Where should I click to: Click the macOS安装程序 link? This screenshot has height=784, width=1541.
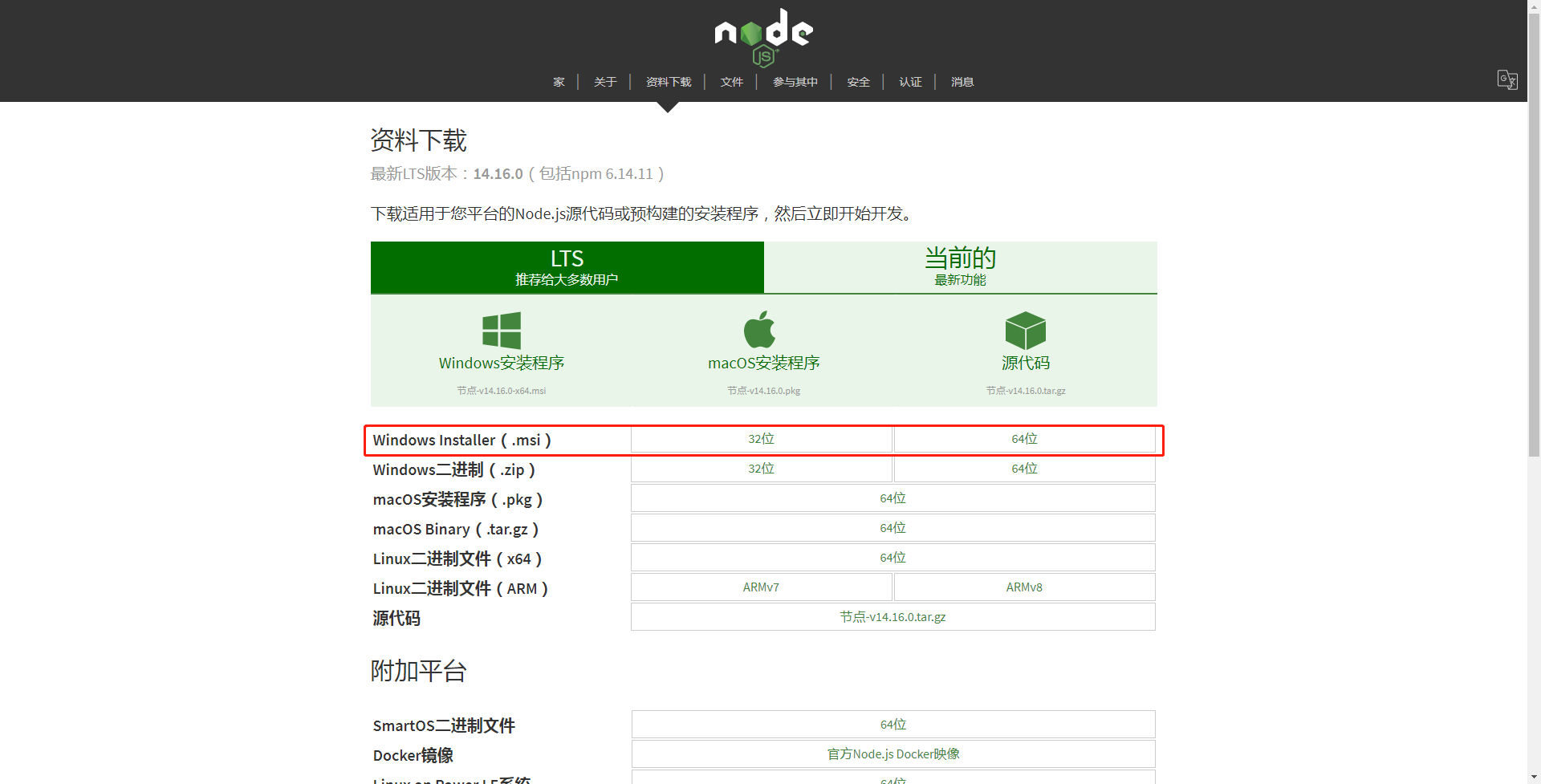tap(764, 364)
